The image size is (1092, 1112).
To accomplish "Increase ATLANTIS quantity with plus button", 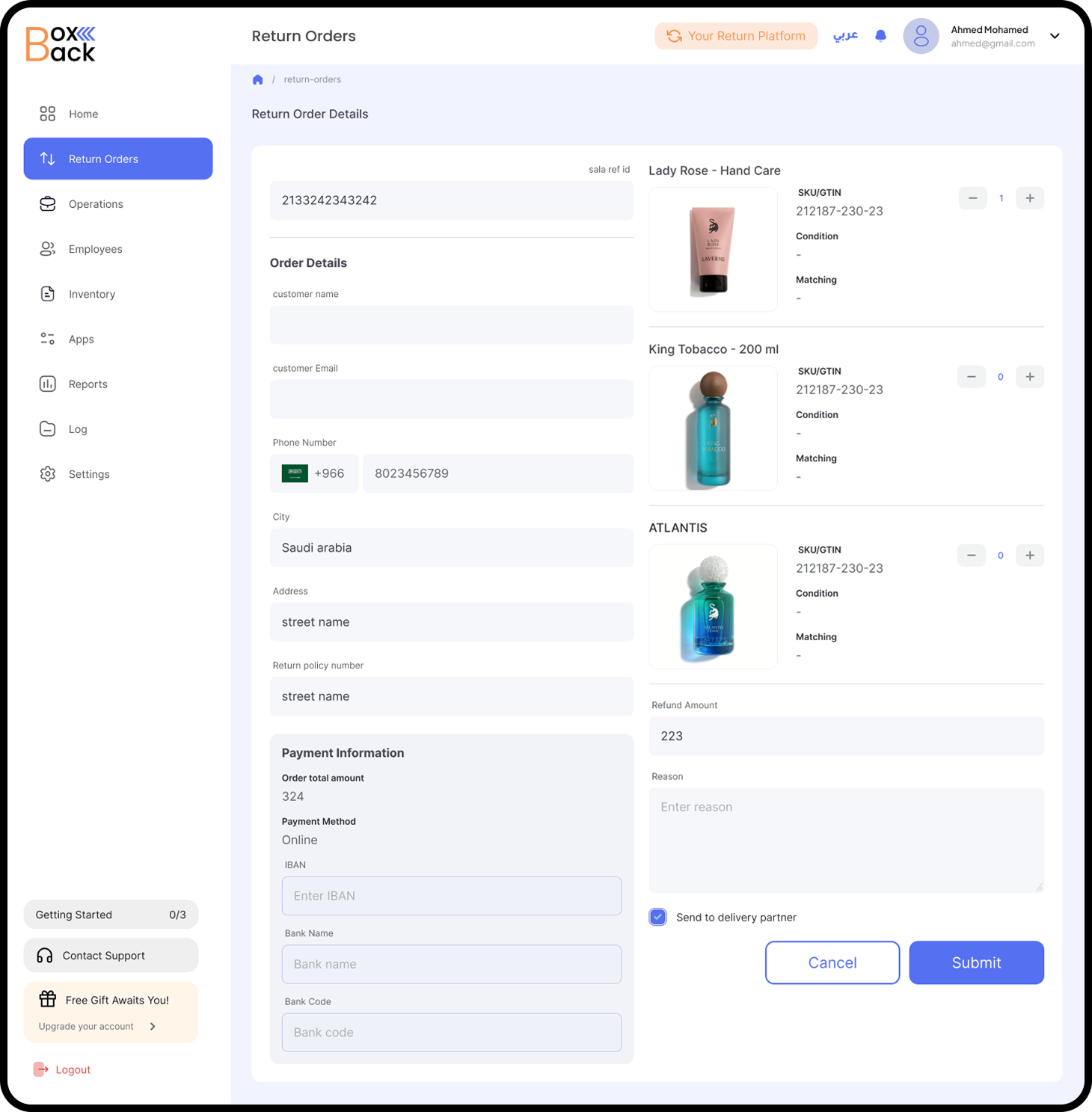I will pyautogui.click(x=1029, y=556).
